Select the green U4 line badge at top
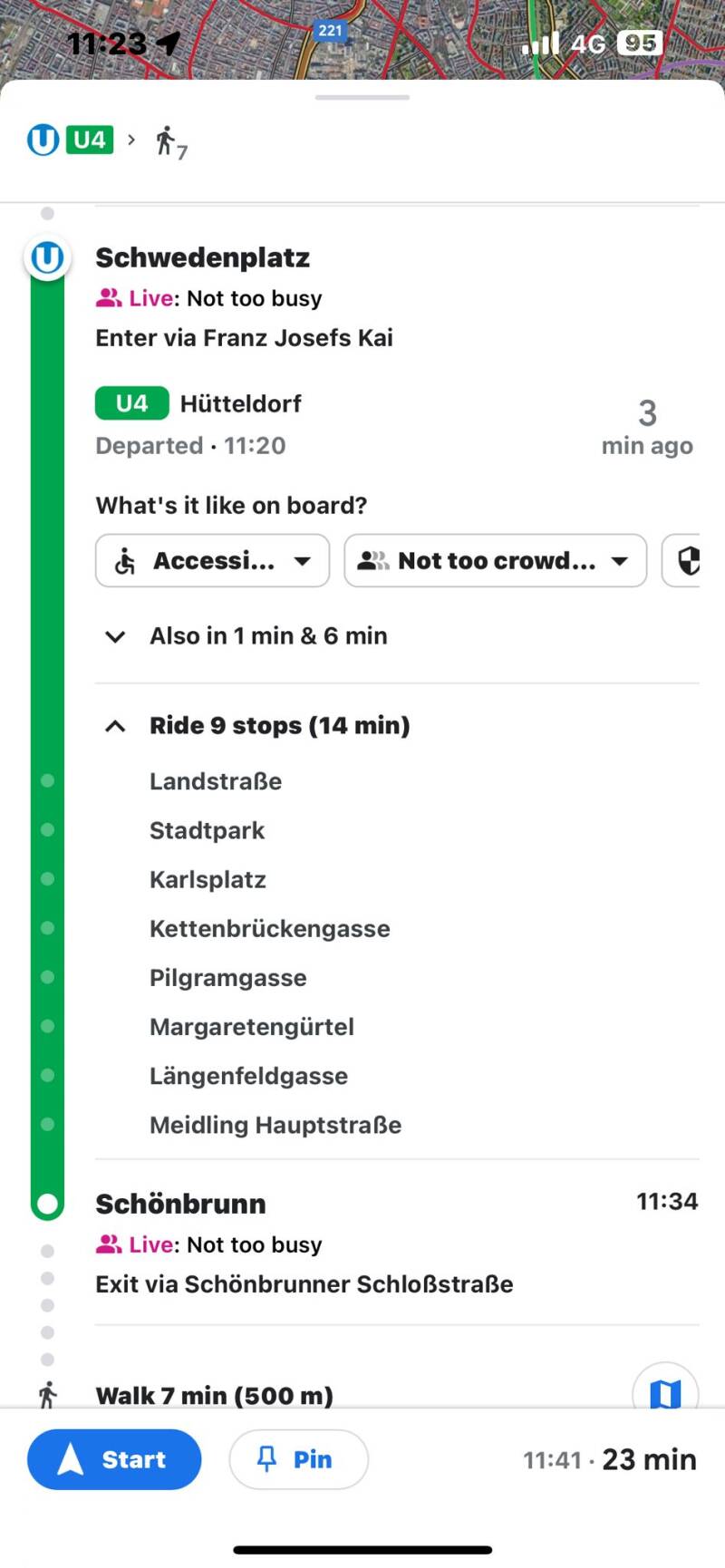The image size is (725, 1568). tap(90, 140)
